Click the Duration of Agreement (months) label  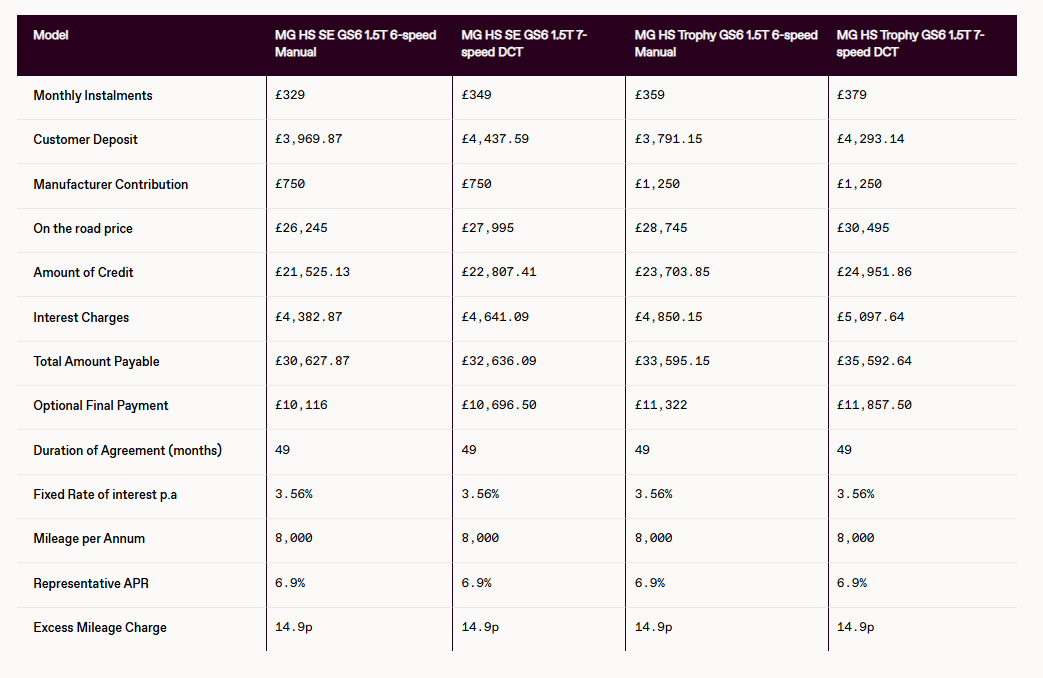(127, 451)
